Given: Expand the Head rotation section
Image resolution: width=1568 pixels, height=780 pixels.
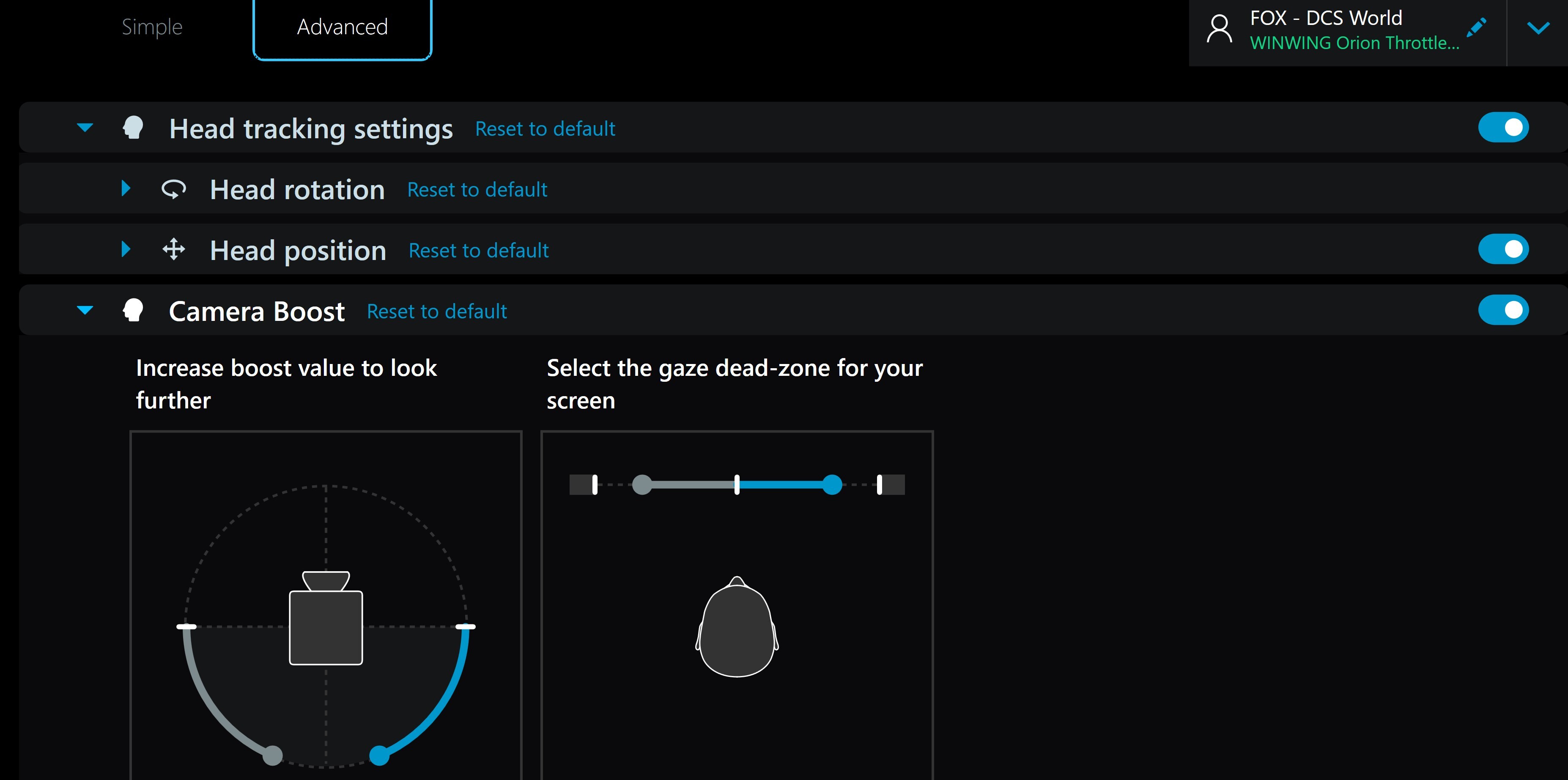Looking at the screenshot, I should [126, 188].
